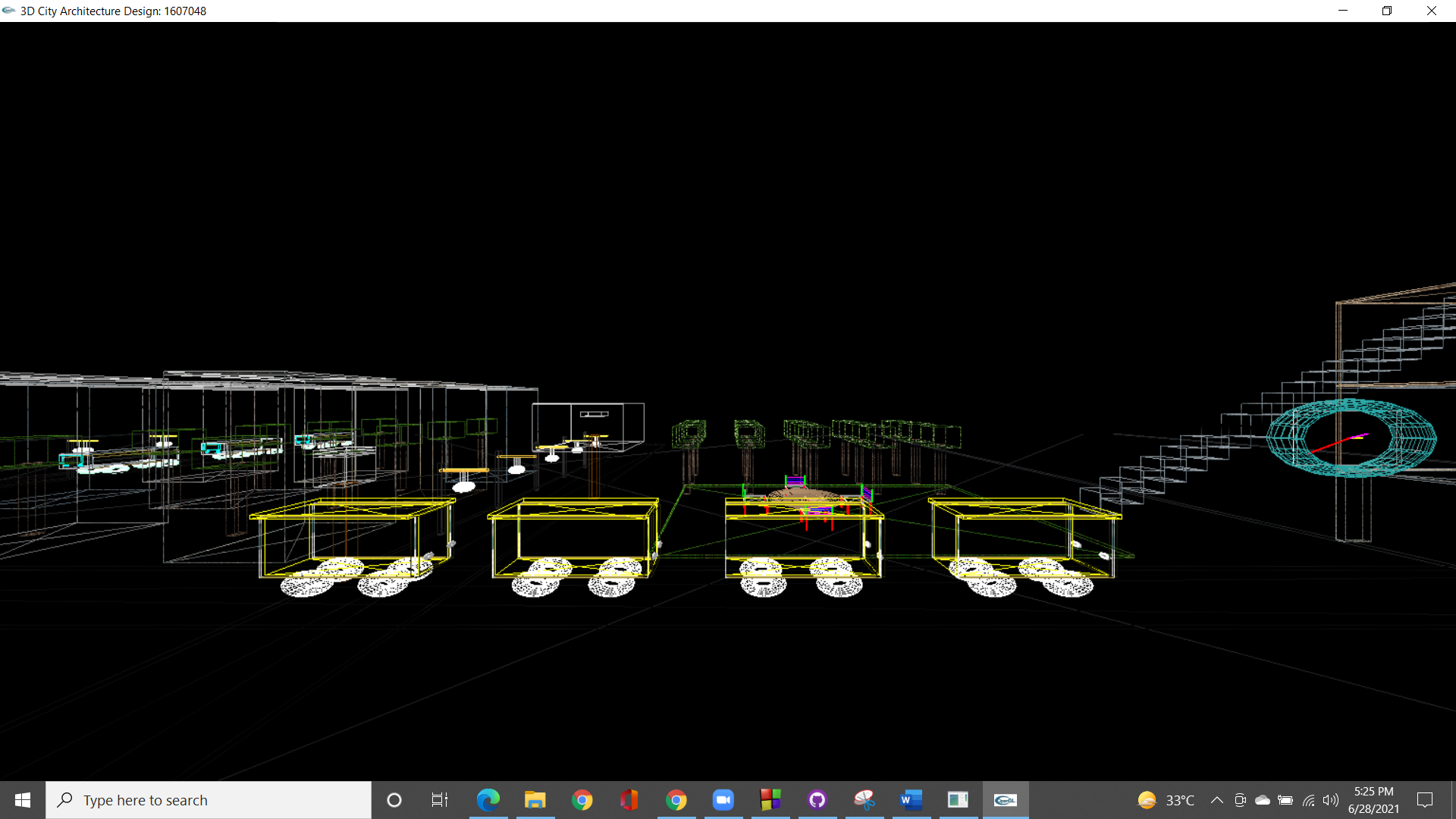Screen dimensions: 1456x819
Task: Open the Wi-Fi network tray icon
Action: tap(1309, 800)
